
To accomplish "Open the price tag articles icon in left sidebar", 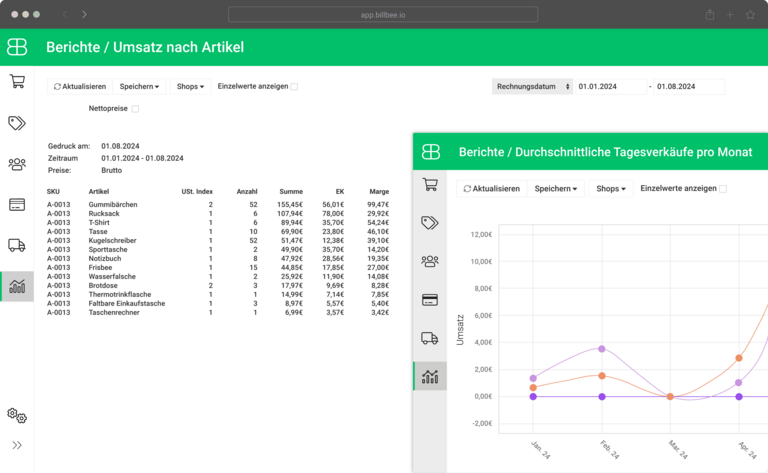I will tap(17, 123).
